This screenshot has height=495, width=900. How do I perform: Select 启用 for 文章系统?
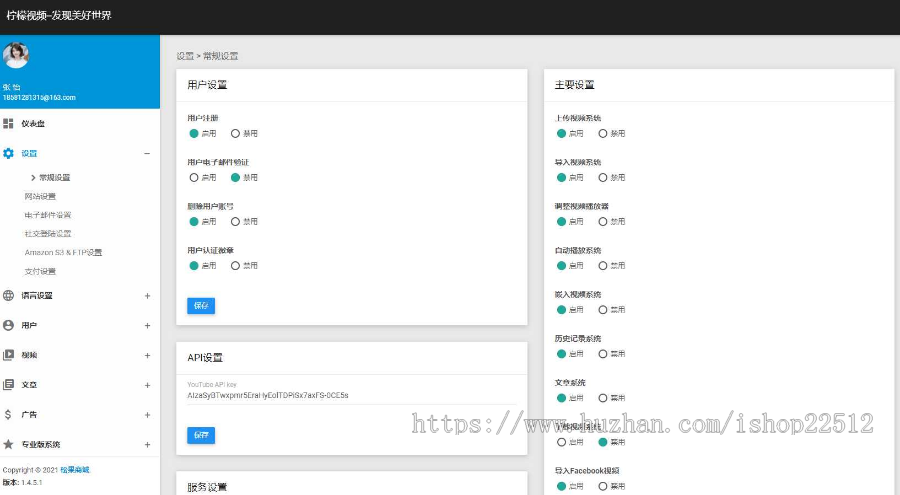click(x=561, y=398)
